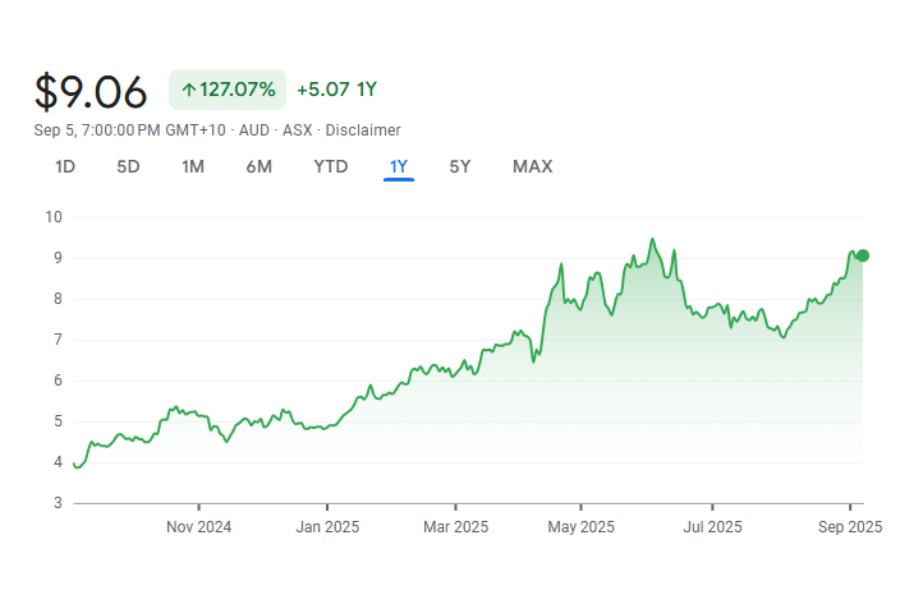Open the 6M chart view

(x=259, y=167)
